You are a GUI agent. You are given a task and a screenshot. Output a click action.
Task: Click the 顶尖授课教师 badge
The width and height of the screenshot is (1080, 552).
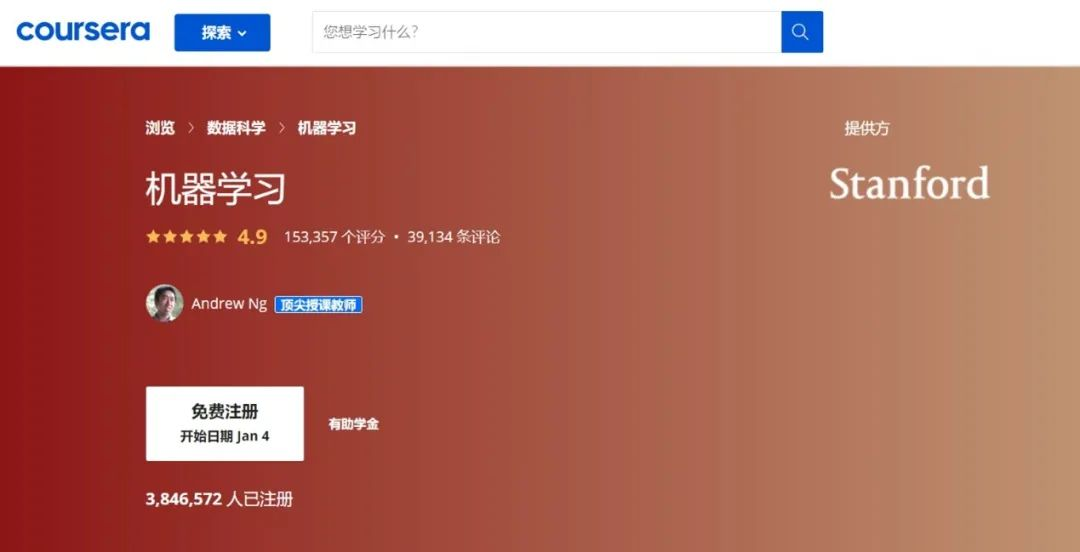pyautogui.click(x=318, y=305)
